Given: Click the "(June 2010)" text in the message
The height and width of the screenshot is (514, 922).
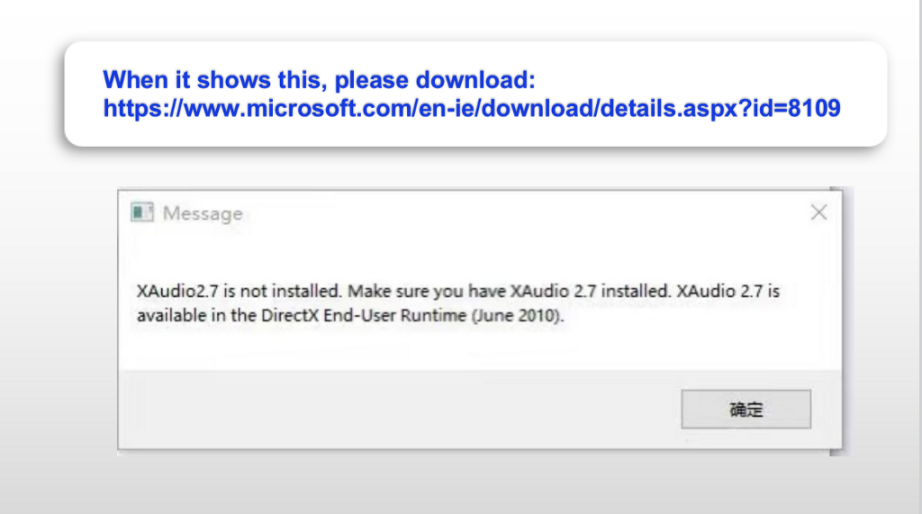Looking at the screenshot, I should pyautogui.click(x=534, y=316).
